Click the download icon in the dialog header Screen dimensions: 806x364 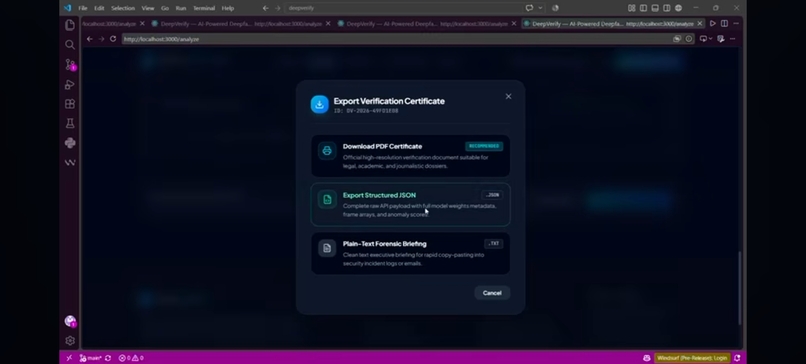(x=319, y=104)
